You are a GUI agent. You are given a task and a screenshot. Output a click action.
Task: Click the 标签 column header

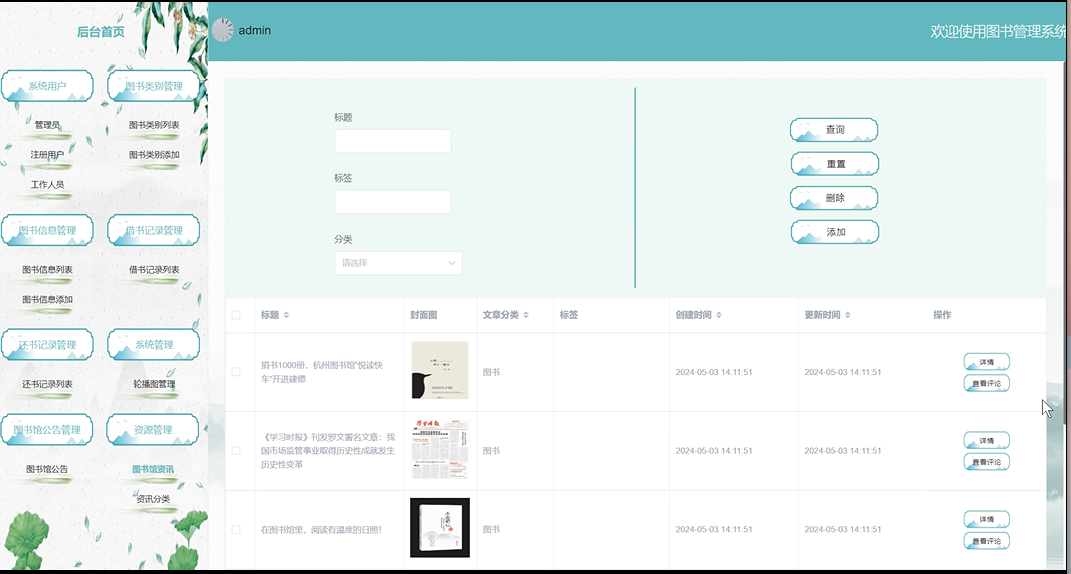click(x=569, y=315)
